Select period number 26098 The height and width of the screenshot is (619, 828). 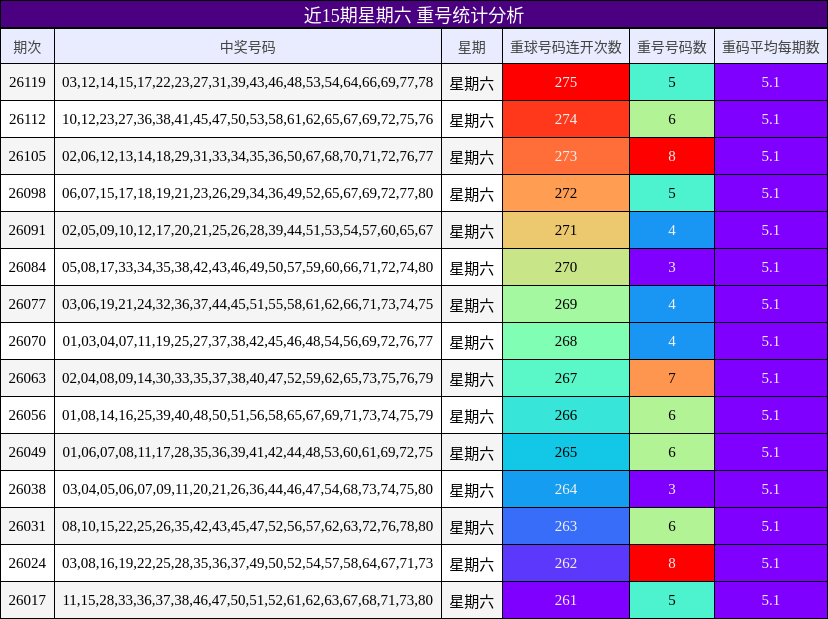(x=27, y=193)
